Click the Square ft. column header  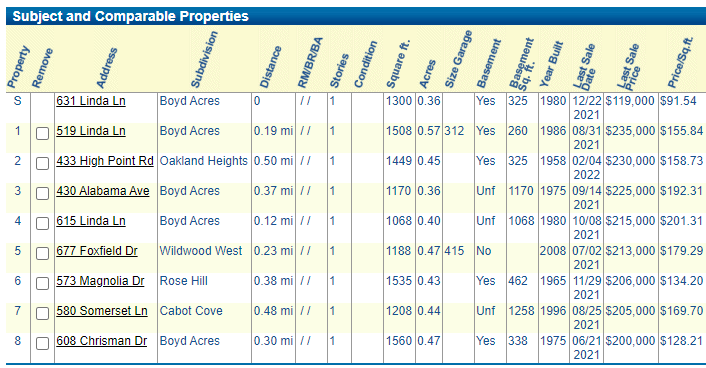398,64
